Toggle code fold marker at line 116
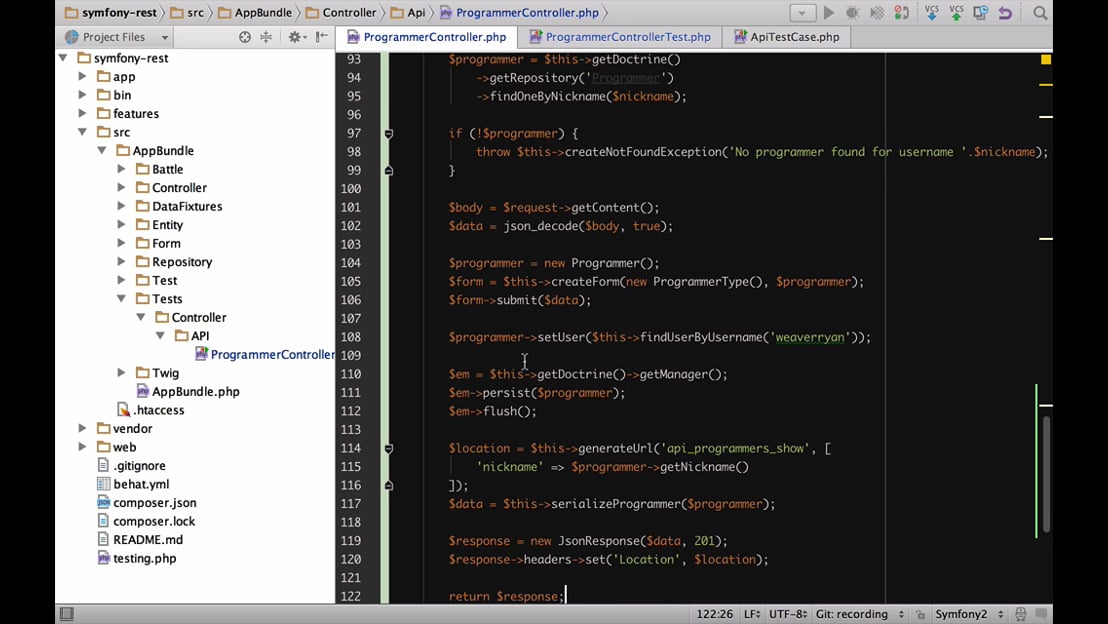 click(388, 485)
